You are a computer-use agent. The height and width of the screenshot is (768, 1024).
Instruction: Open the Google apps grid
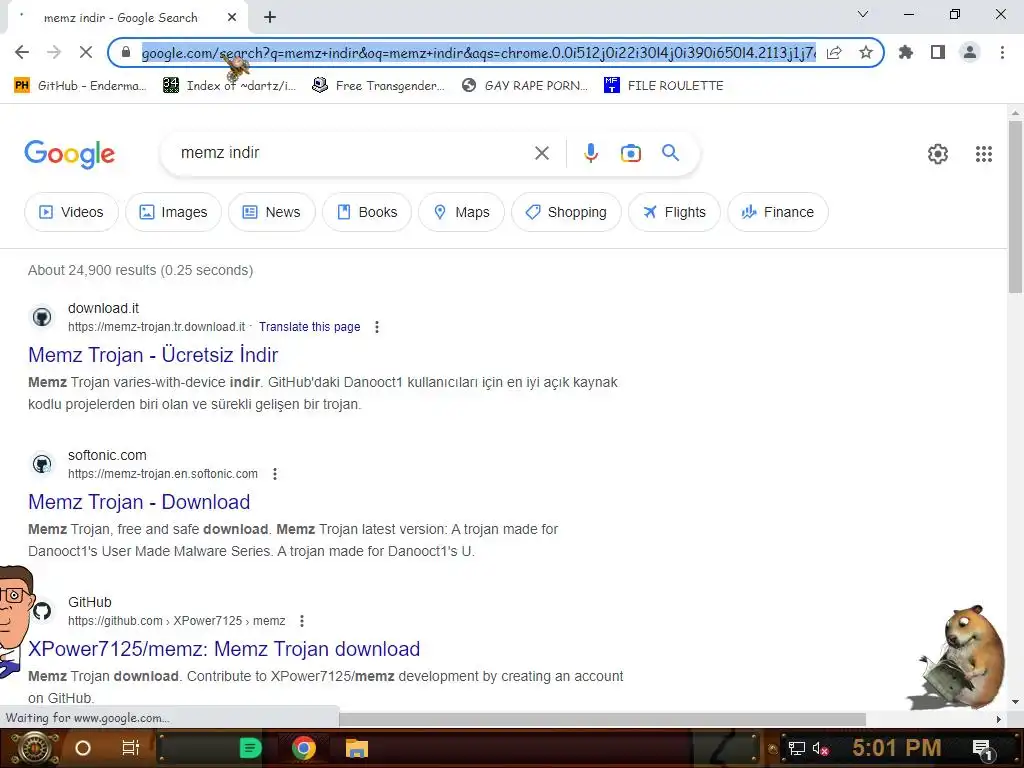pyautogui.click(x=984, y=154)
